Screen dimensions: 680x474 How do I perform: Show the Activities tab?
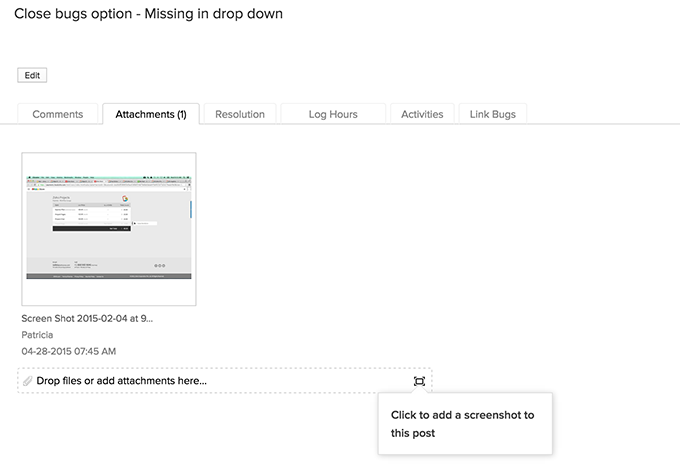422,114
